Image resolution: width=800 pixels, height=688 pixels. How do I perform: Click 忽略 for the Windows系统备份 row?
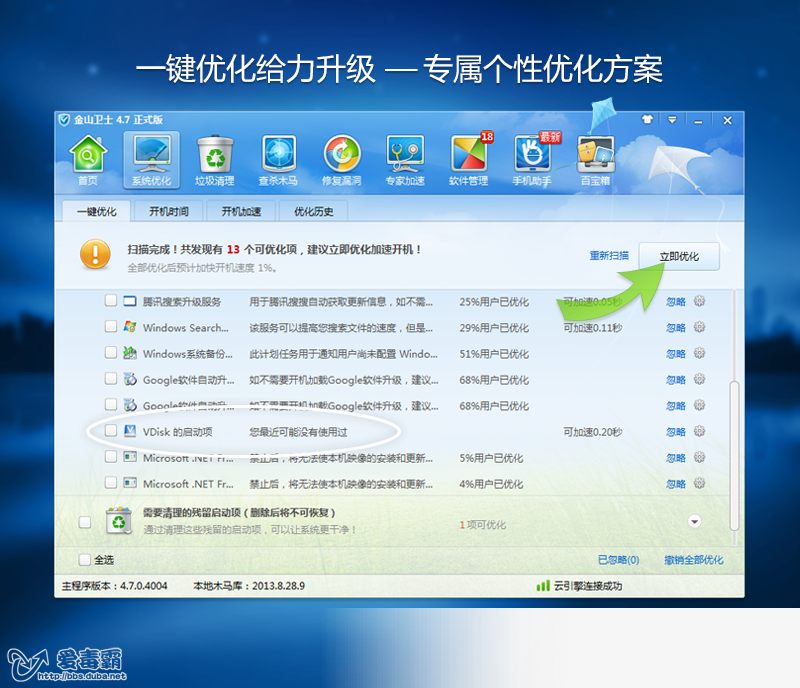[x=676, y=354]
